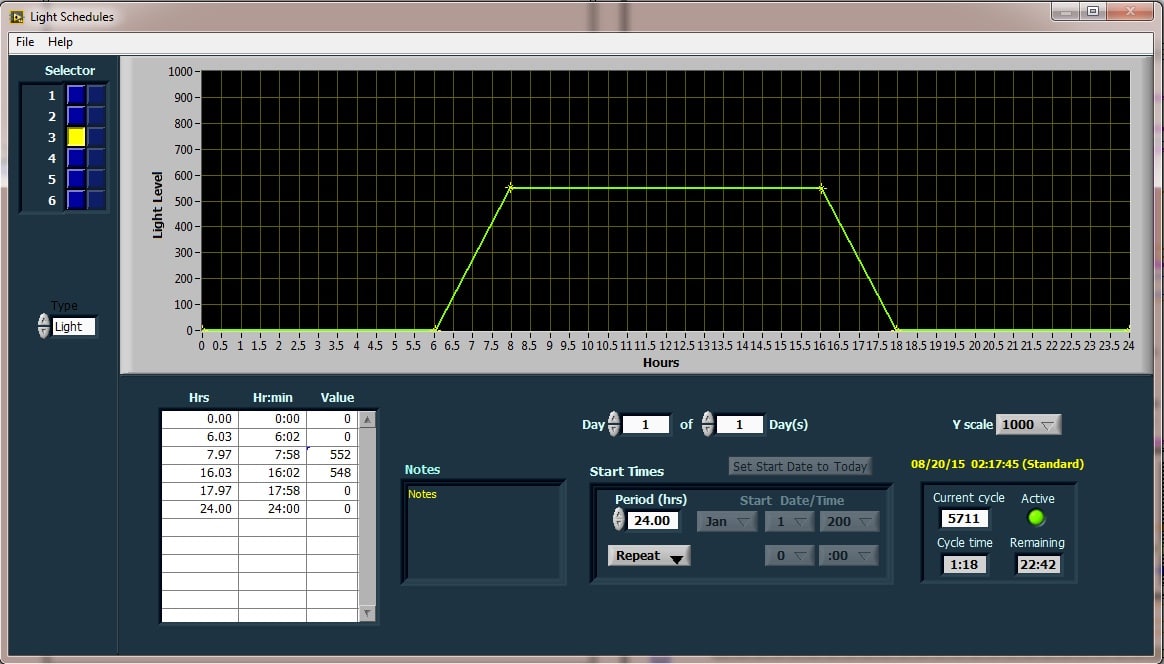Click Set Start Date to Today button
This screenshot has height=664, width=1164.
800,466
